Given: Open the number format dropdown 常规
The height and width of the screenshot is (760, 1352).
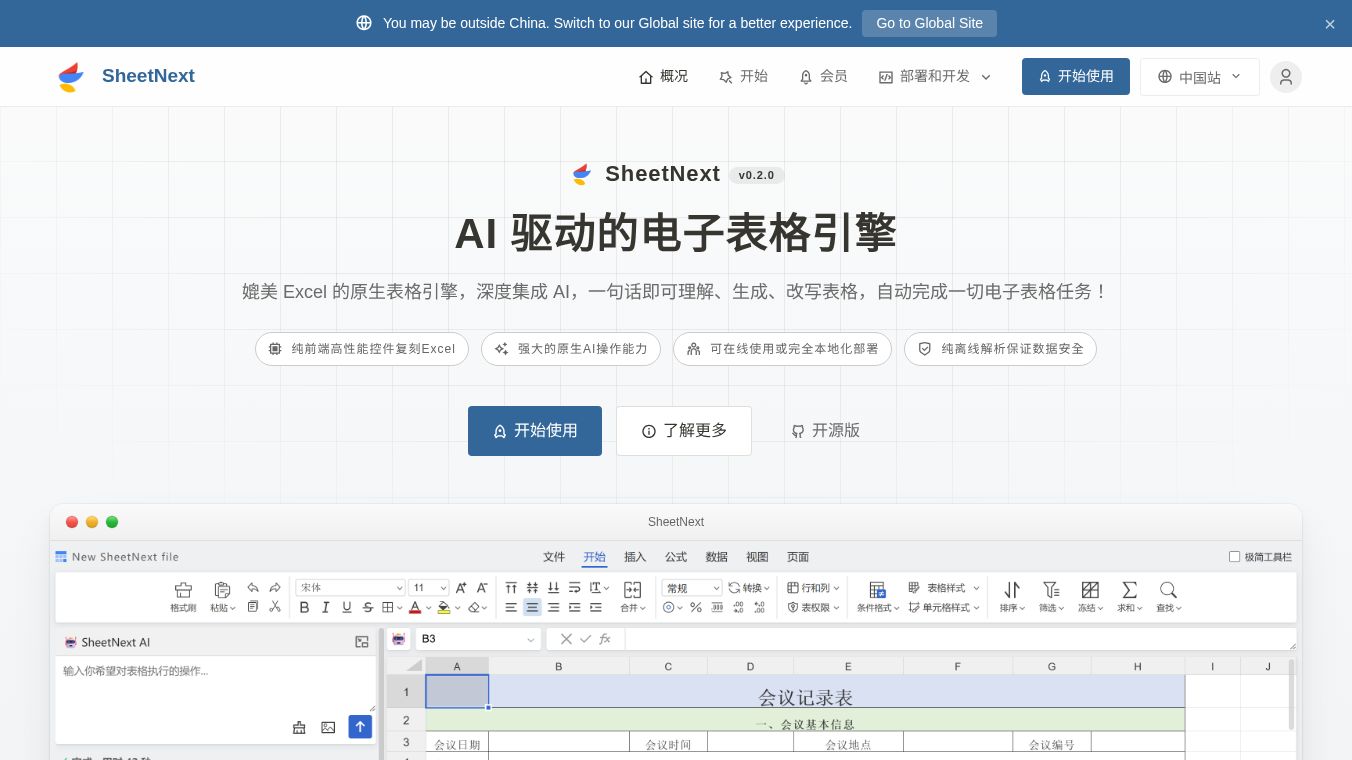Looking at the screenshot, I should point(691,588).
